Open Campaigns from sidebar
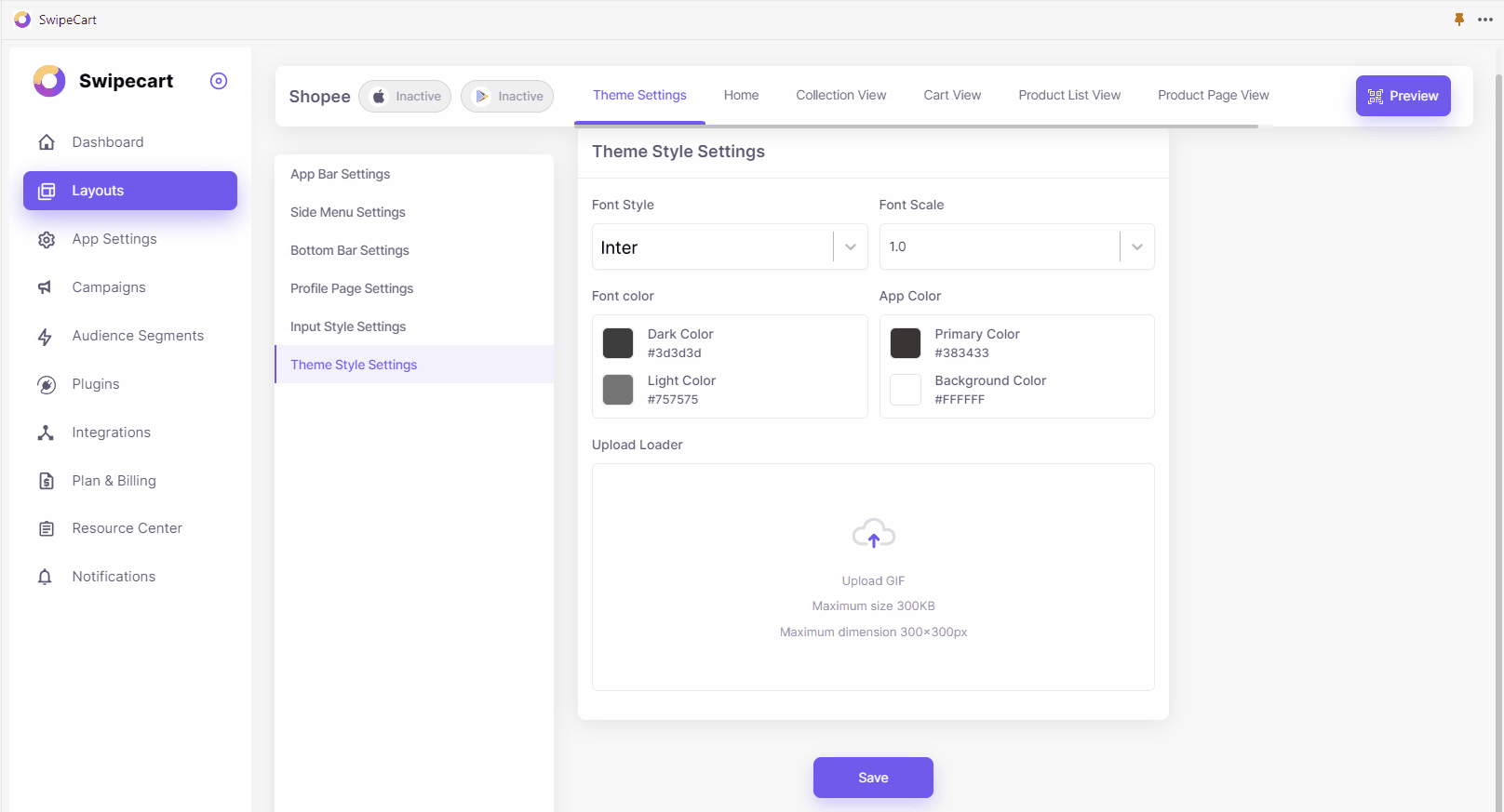The width and height of the screenshot is (1504, 812). (x=130, y=287)
